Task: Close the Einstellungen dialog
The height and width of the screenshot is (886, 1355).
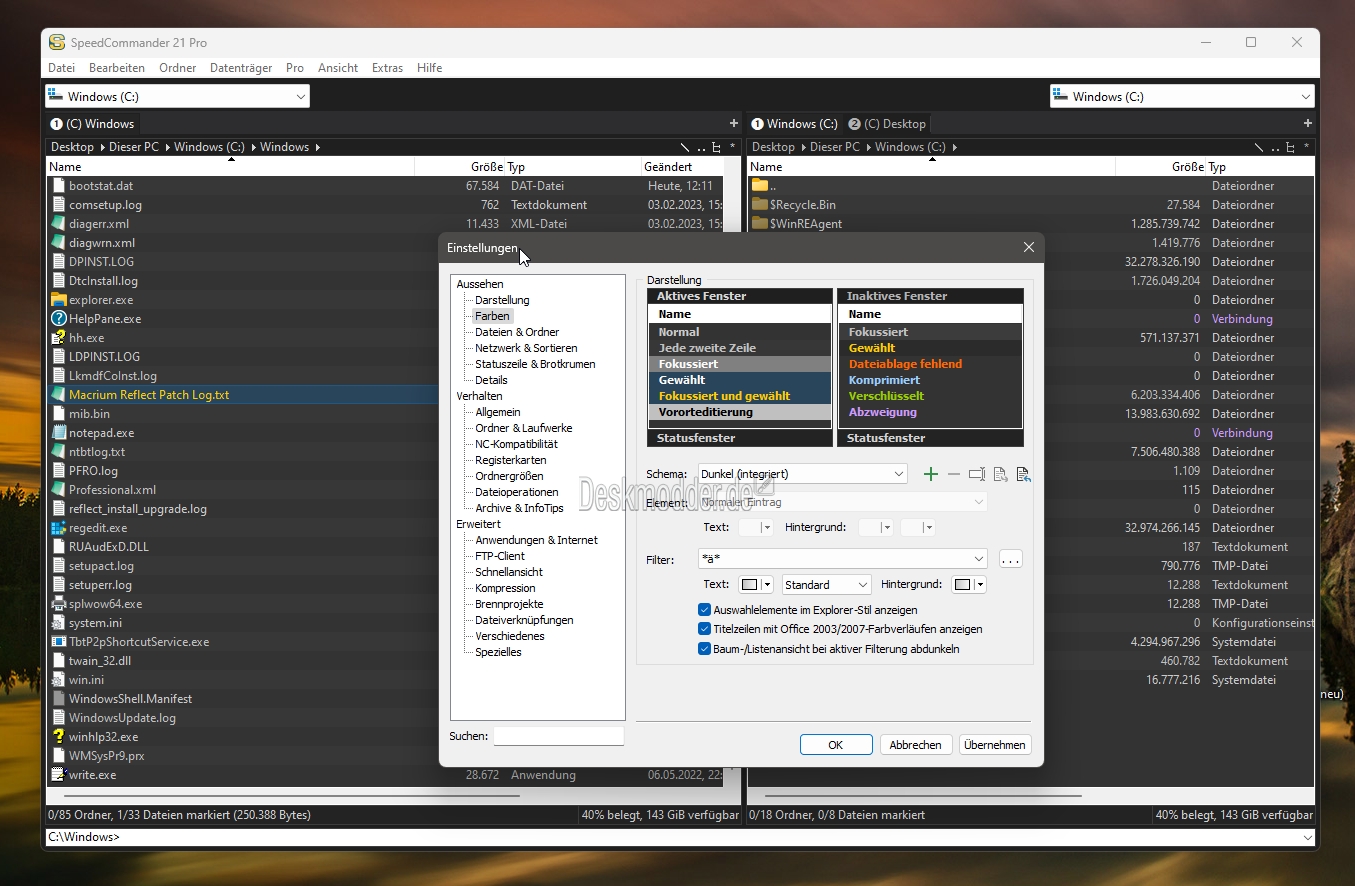Action: tap(1029, 248)
